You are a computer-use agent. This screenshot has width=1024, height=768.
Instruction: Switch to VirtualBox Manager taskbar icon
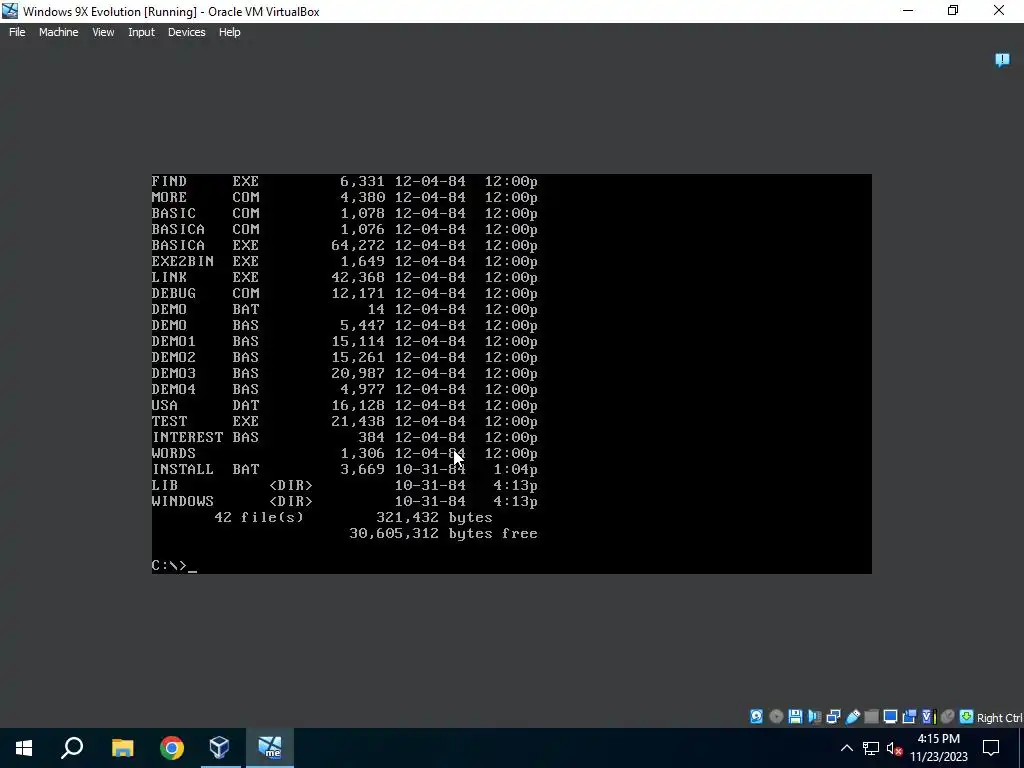[220, 748]
